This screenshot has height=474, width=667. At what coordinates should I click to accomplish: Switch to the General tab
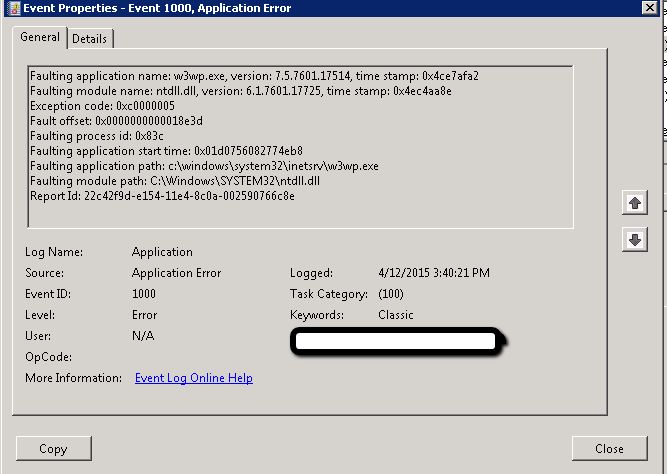(x=40, y=37)
